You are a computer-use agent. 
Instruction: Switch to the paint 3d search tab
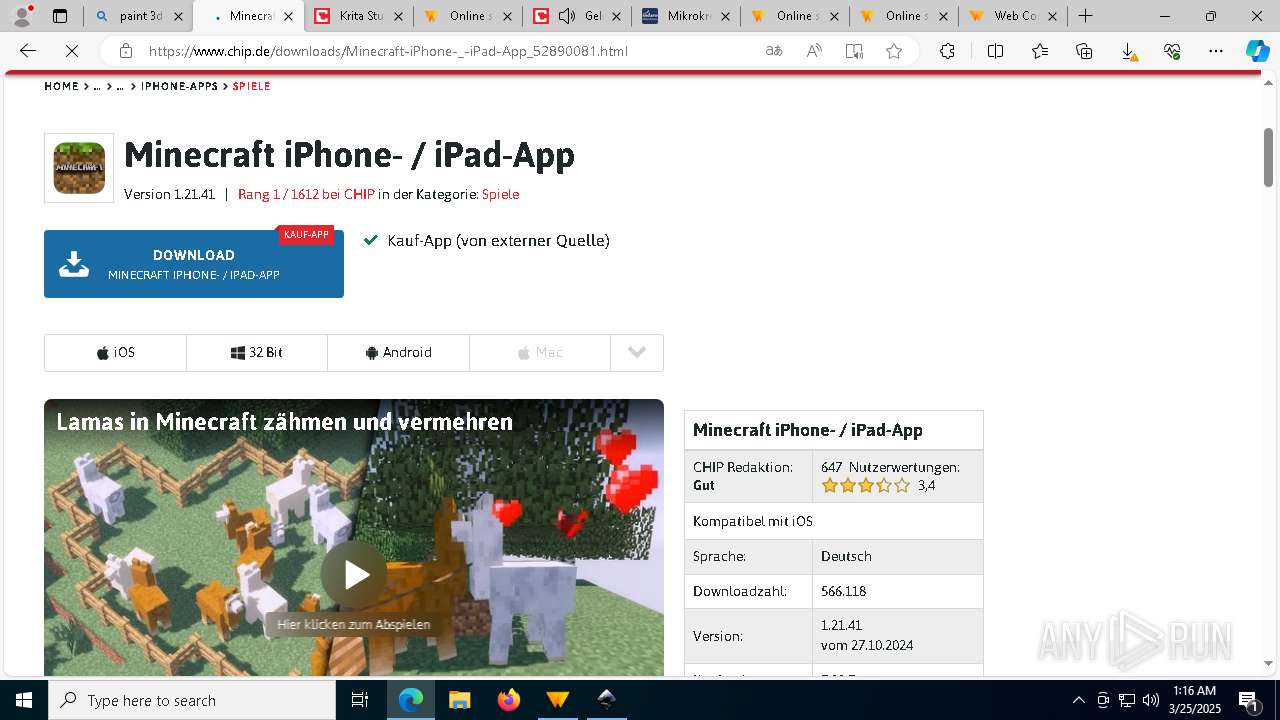pos(139,16)
